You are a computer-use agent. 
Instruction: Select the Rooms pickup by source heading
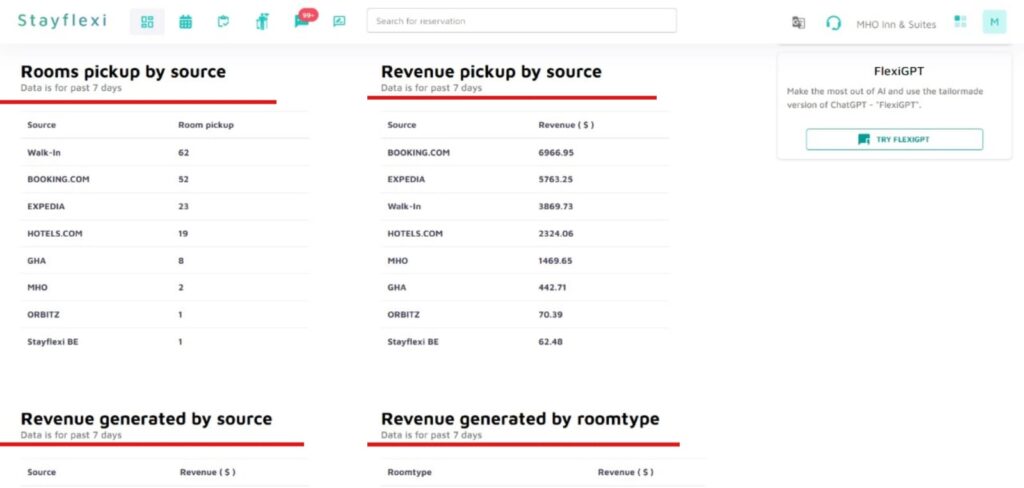point(123,71)
